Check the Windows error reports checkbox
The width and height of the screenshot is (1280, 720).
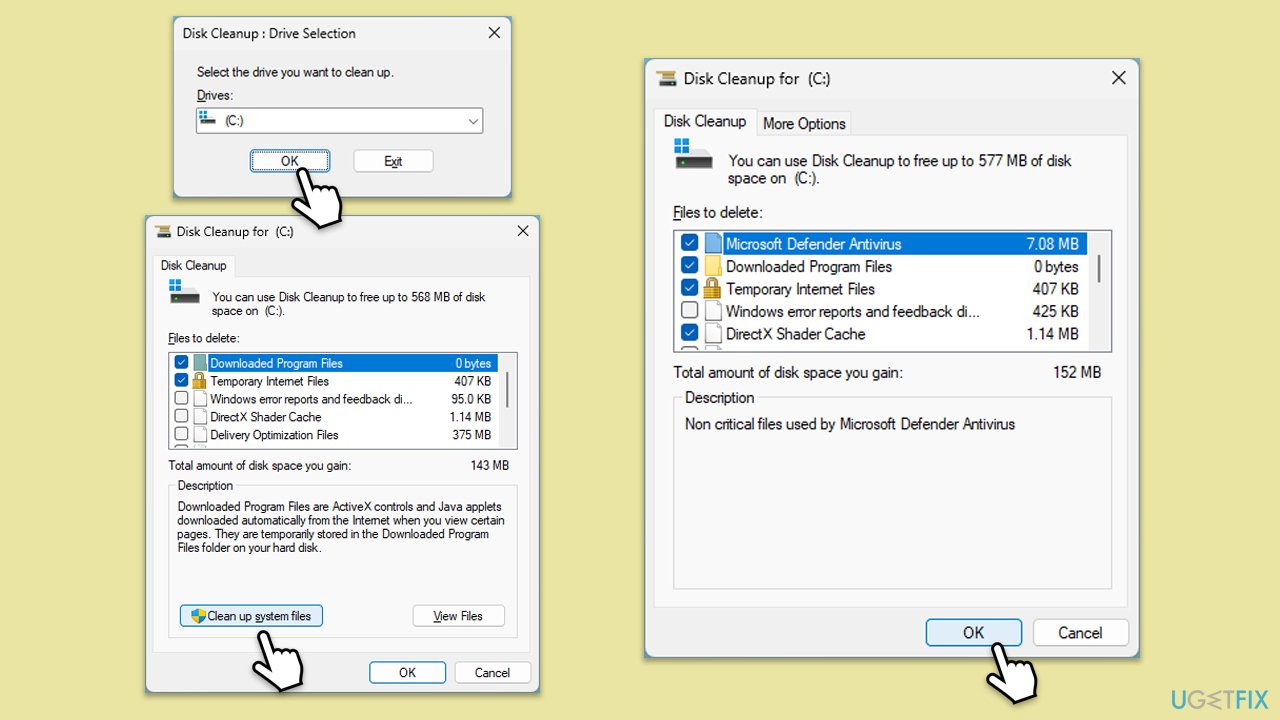click(x=689, y=311)
